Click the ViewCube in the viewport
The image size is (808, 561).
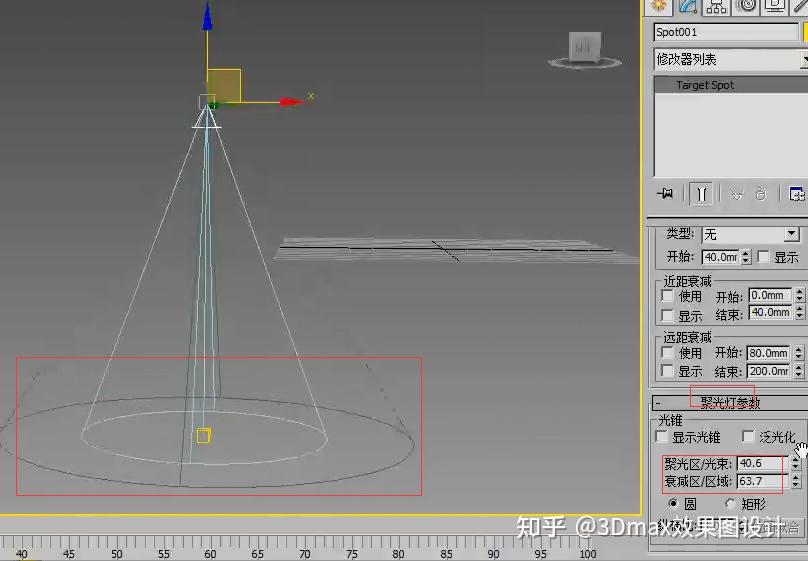(584, 49)
